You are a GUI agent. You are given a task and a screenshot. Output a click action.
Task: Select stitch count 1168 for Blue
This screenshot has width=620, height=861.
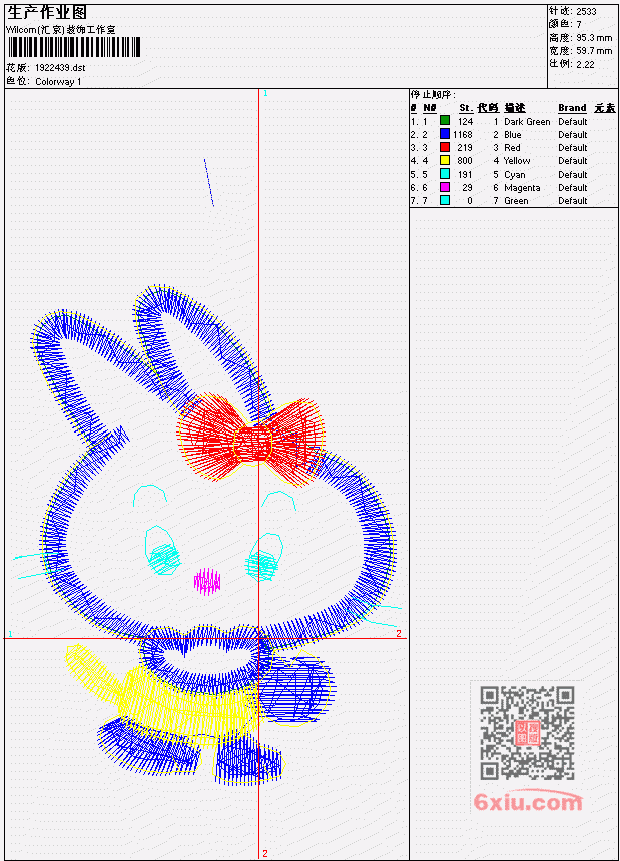tap(462, 135)
